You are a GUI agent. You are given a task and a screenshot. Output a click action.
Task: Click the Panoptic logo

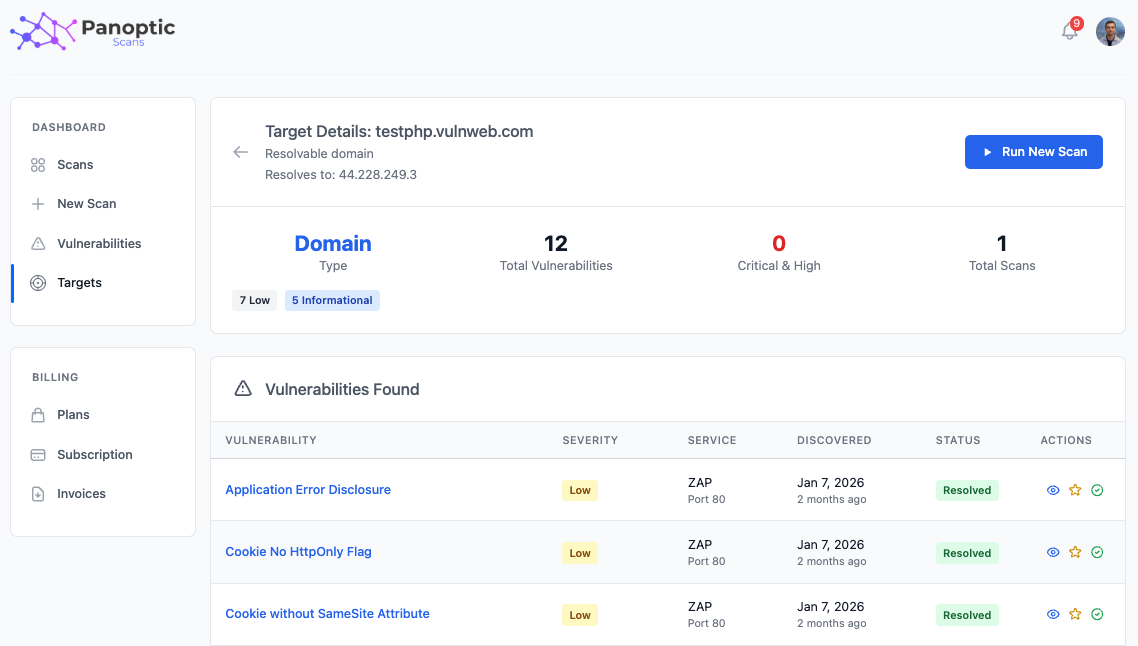[x=90, y=31]
